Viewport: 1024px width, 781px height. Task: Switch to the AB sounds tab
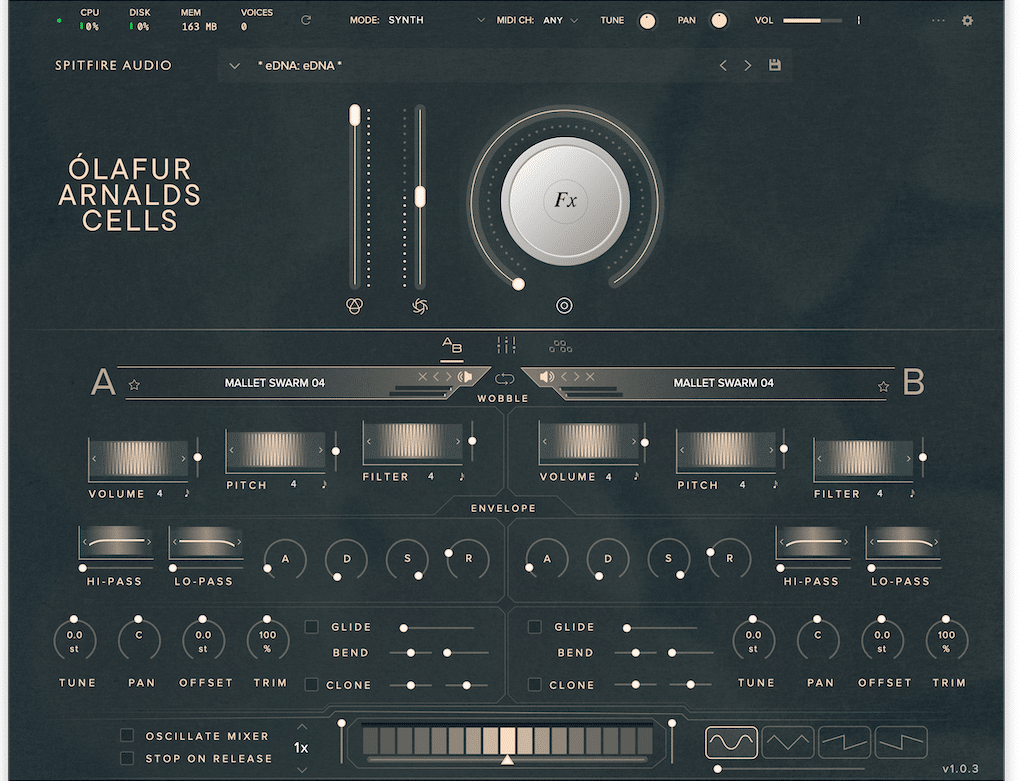452,346
